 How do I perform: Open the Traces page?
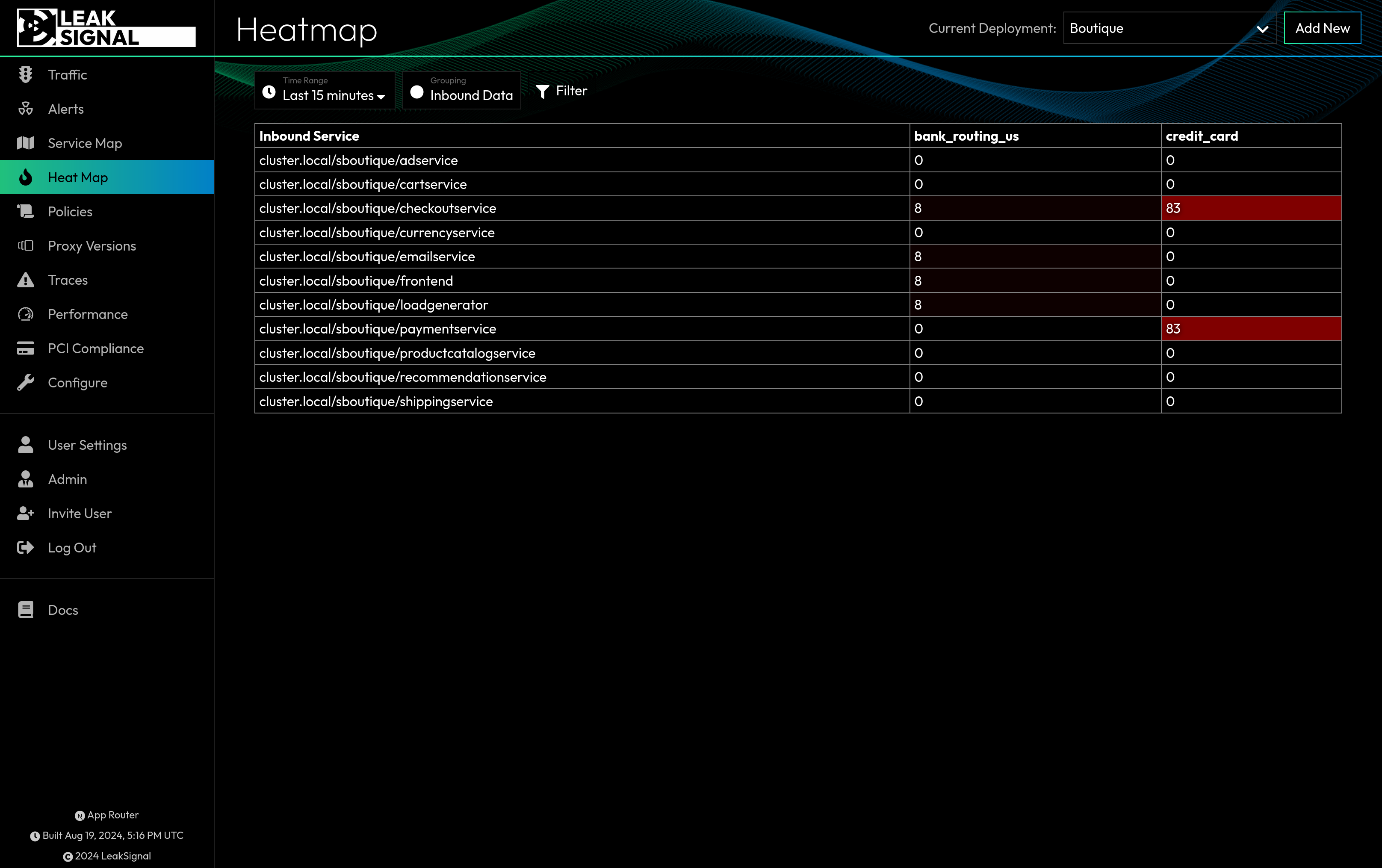click(x=107, y=280)
